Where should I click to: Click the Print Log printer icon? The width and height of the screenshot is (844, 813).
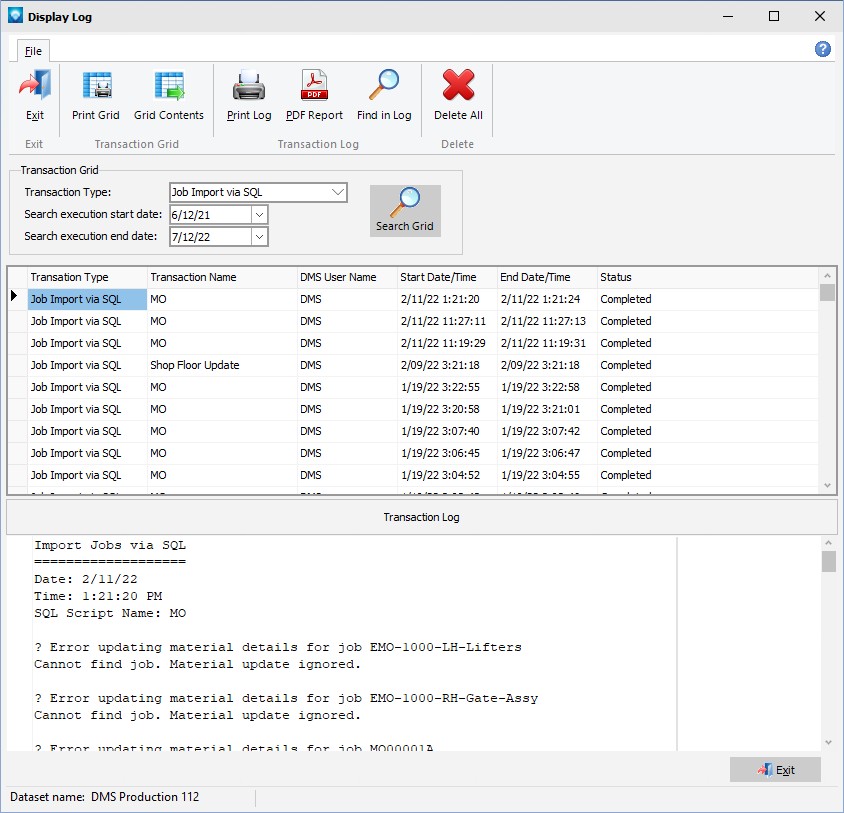click(249, 86)
